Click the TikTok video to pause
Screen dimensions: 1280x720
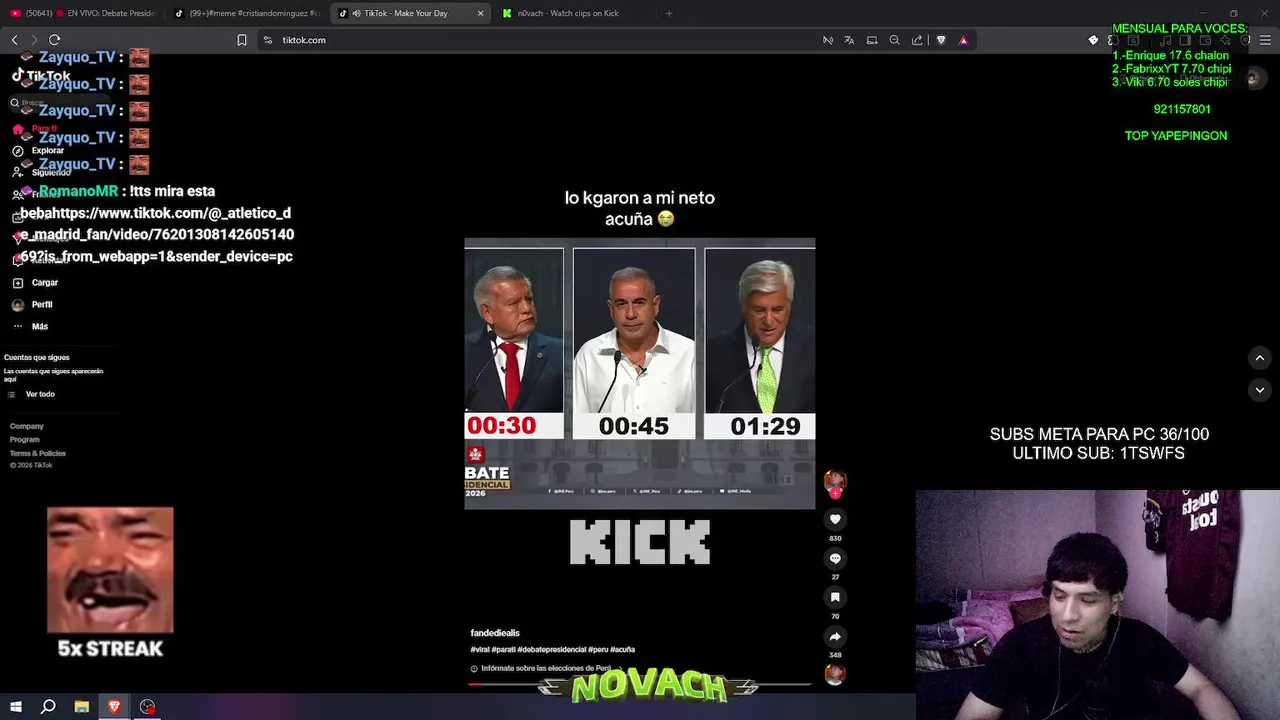pyautogui.click(x=640, y=373)
